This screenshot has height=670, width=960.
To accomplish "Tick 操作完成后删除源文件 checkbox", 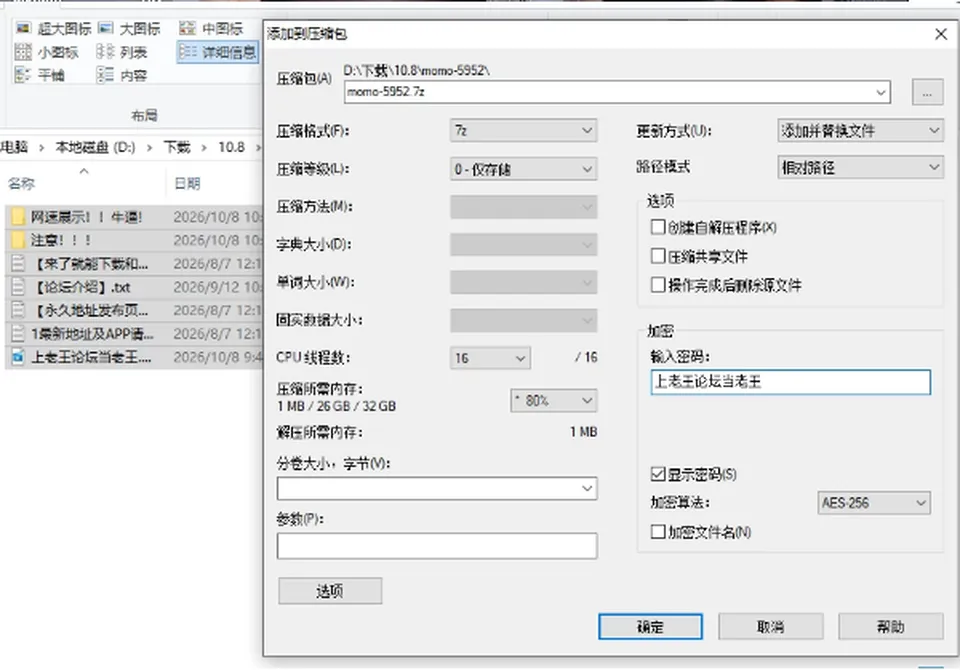I will [658, 285].
